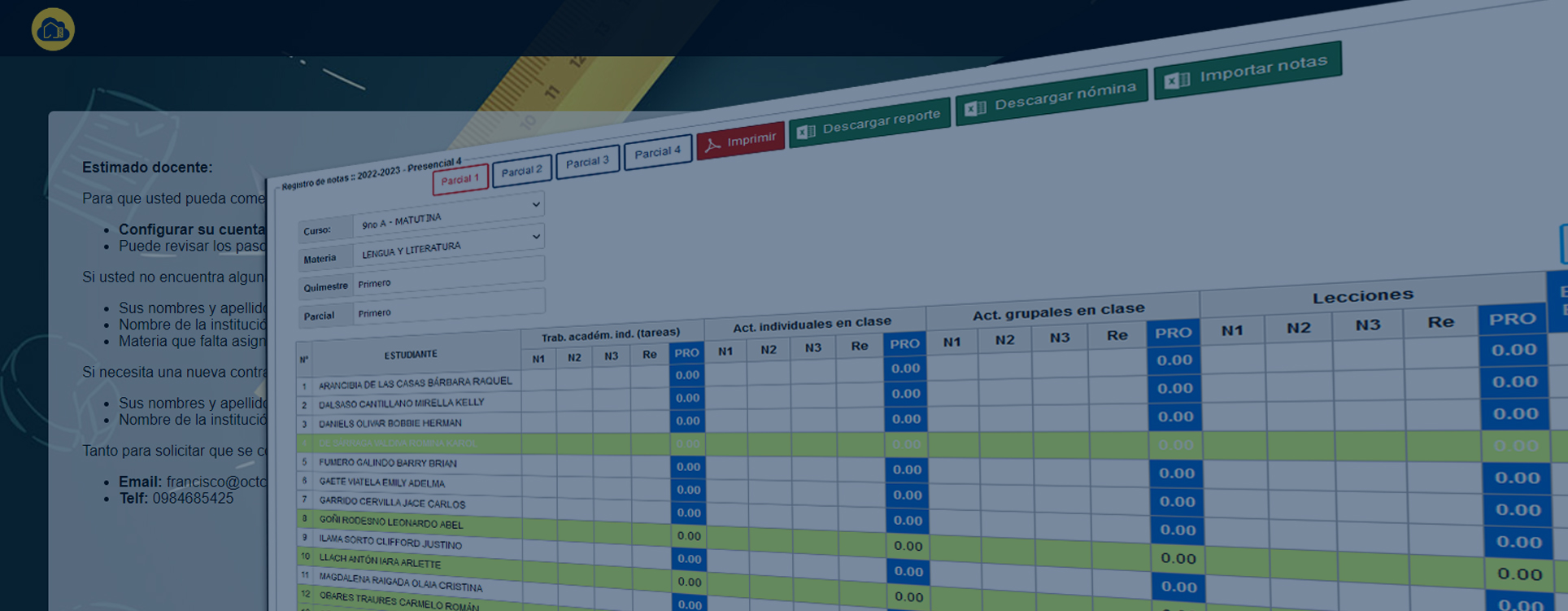
Task: Select student ILAMA SORTO CLIFFORD JUSTINO
Action: coord(390,542)
